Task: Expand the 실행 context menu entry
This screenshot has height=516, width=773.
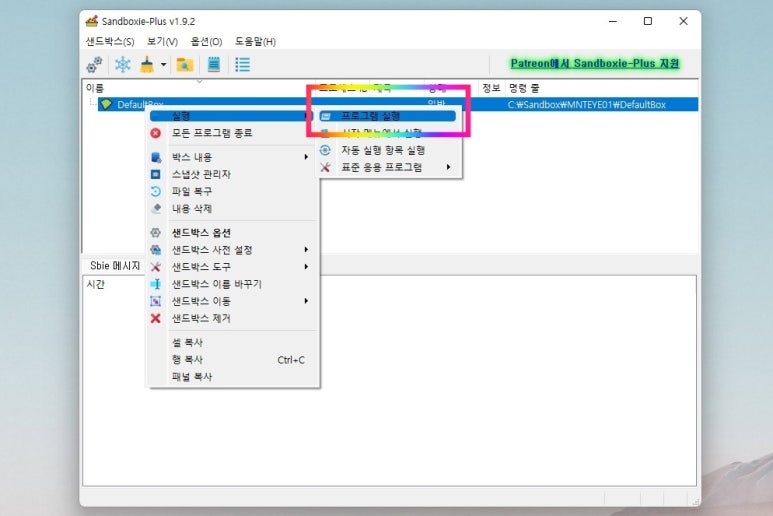Action: coord(231,116)
